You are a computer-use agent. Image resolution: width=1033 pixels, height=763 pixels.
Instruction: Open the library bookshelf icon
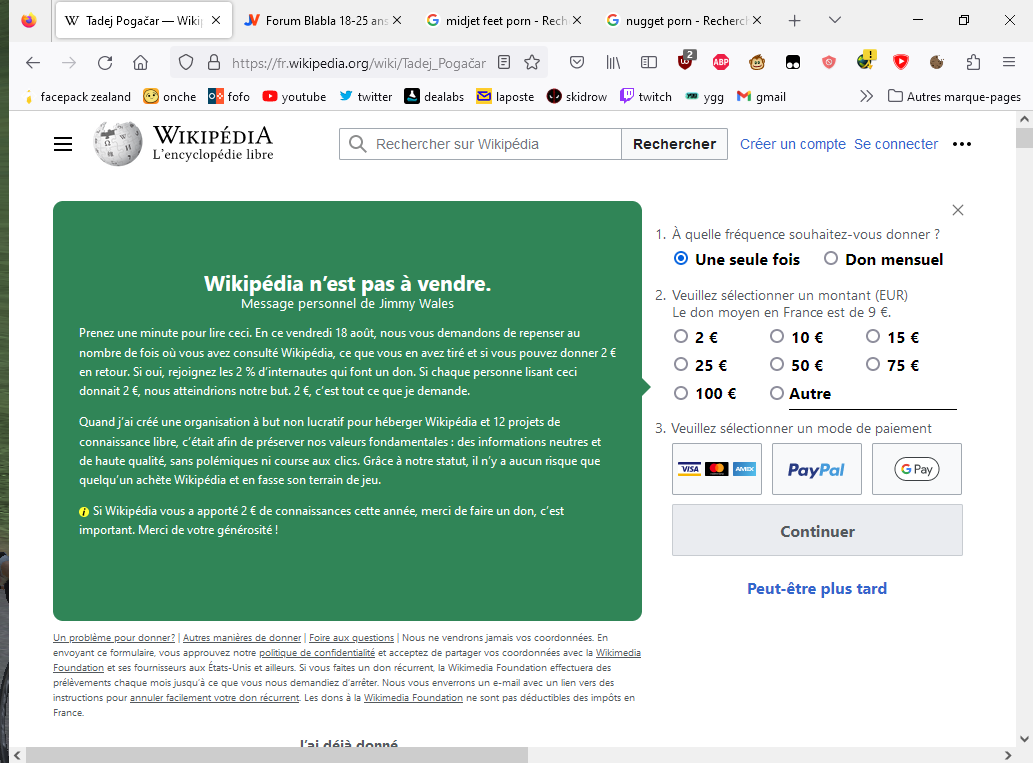(x=613, y=63)
